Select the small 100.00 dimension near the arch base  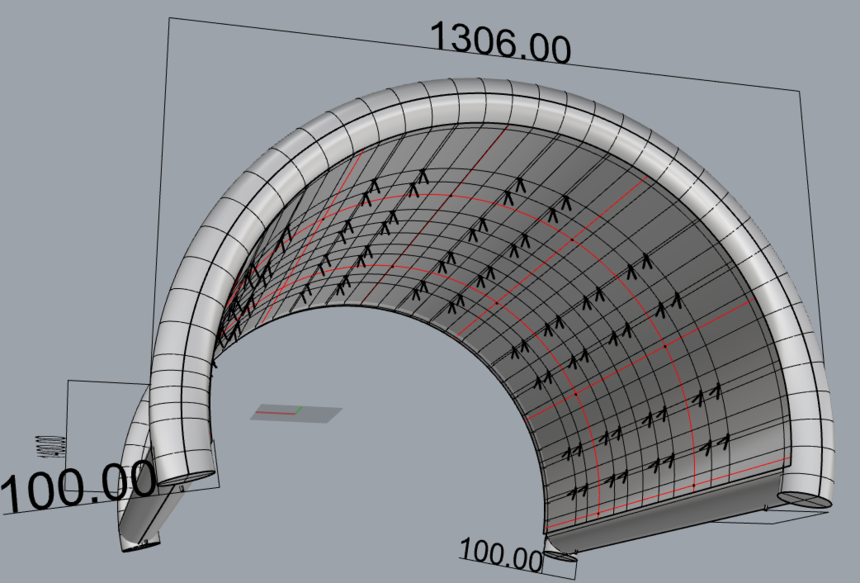coord(499,552)
